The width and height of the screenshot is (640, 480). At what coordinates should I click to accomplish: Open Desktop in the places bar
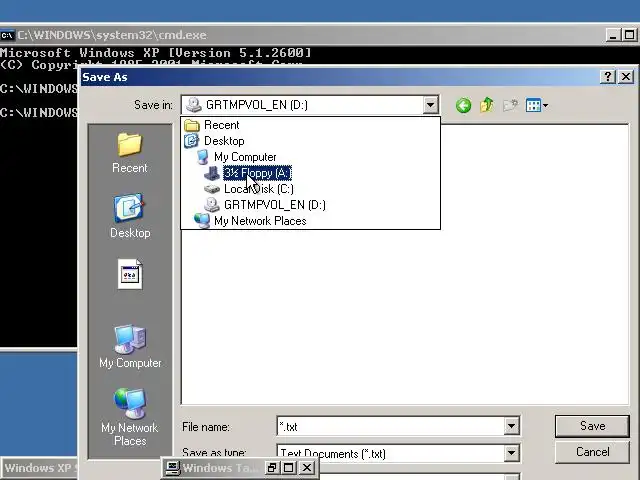130,216
